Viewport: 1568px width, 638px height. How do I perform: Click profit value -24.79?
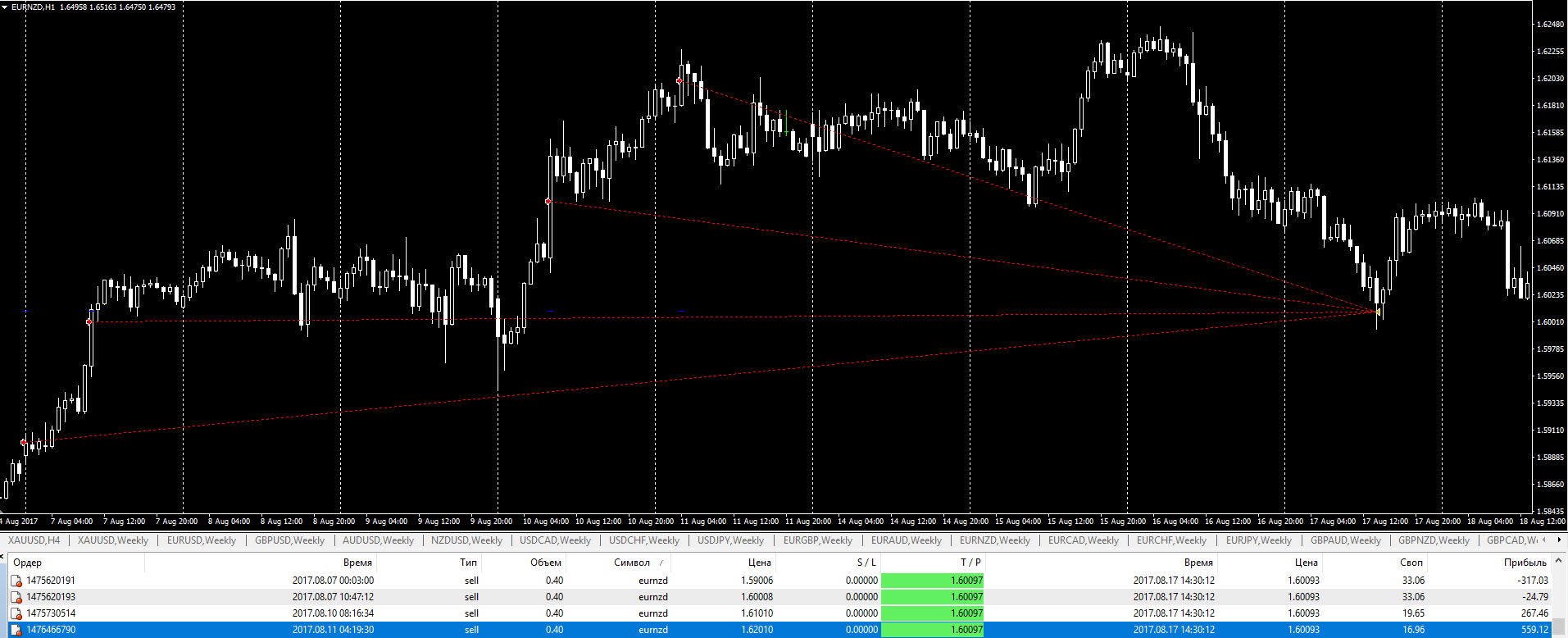(1536, 597)
